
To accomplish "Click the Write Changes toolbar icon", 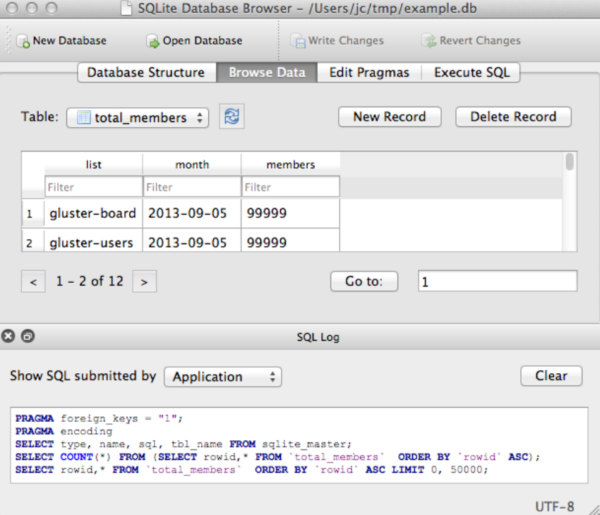I will [x=298, y=41].
